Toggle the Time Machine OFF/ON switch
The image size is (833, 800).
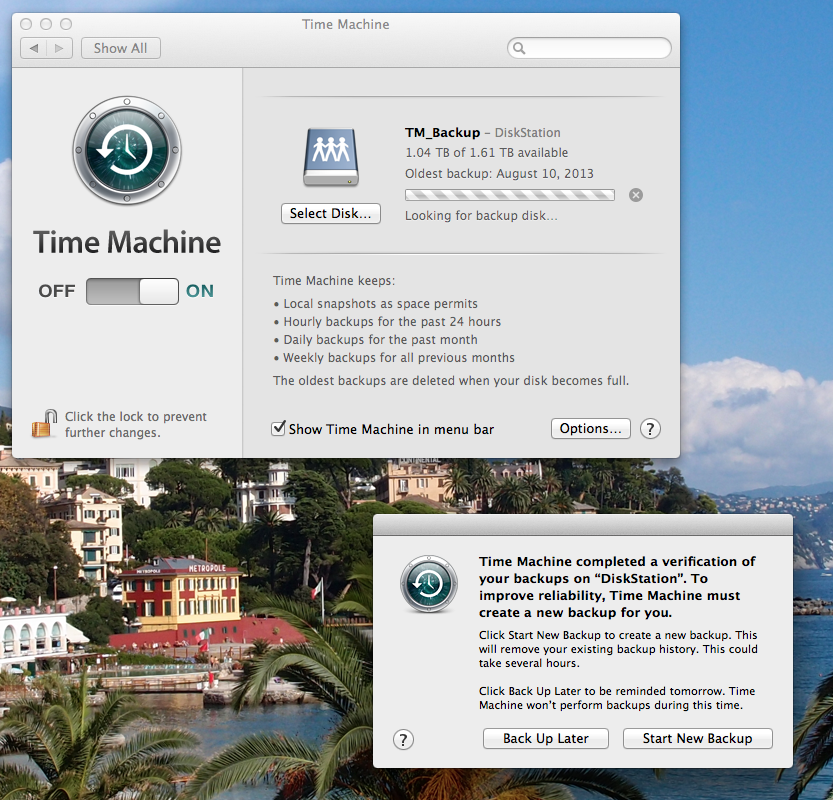click(132, 291)
